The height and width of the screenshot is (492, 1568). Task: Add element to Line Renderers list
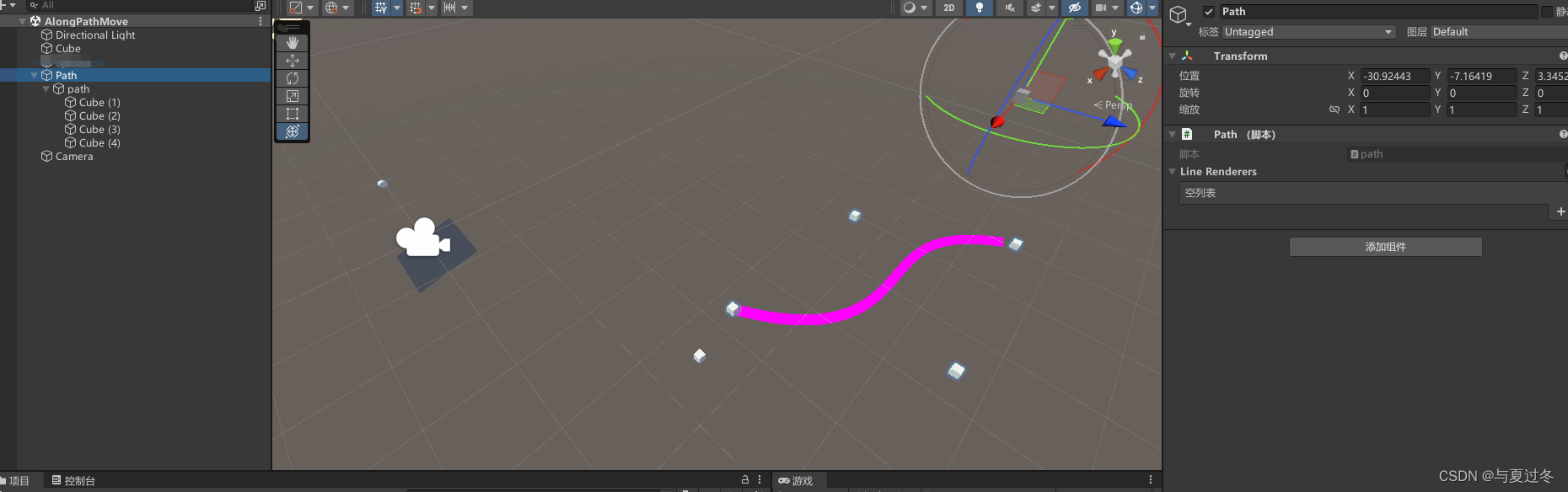(x=1560, y=211)
